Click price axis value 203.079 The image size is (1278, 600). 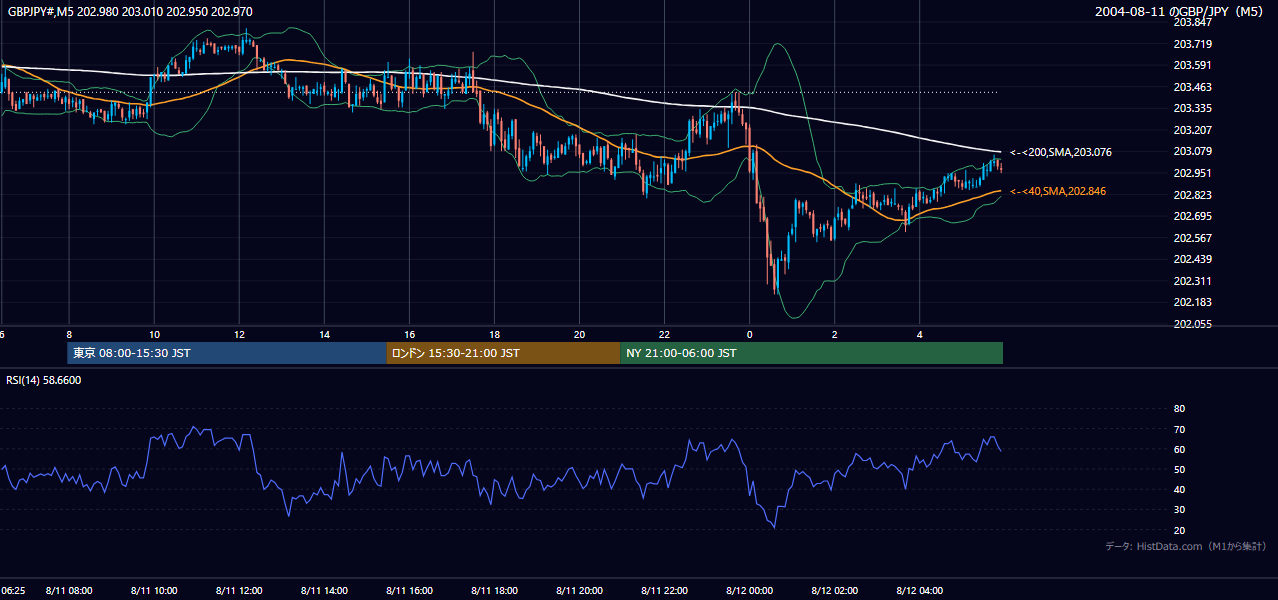[x=1192, y=151]
